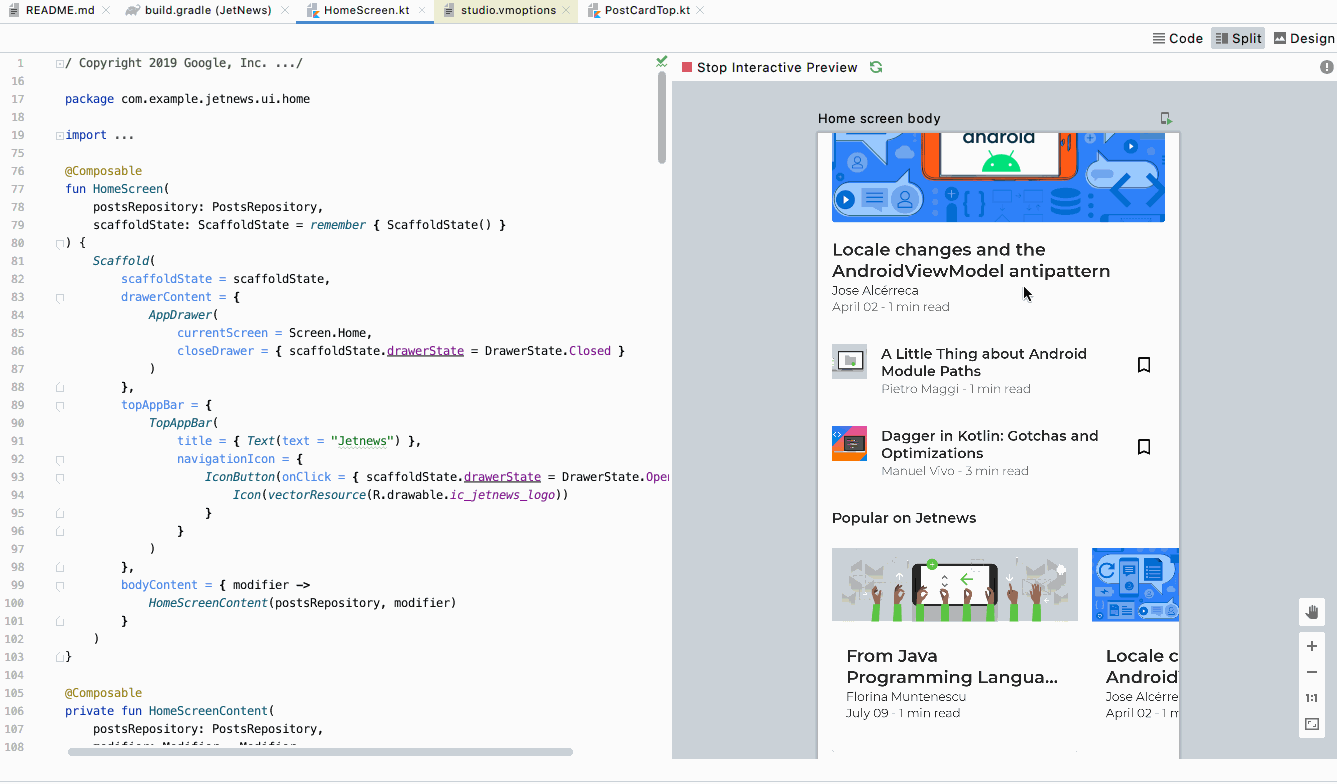This screenshot has height=784, width=1337.
Task: Zoom in on the preview
Action: click(1312, 646)
